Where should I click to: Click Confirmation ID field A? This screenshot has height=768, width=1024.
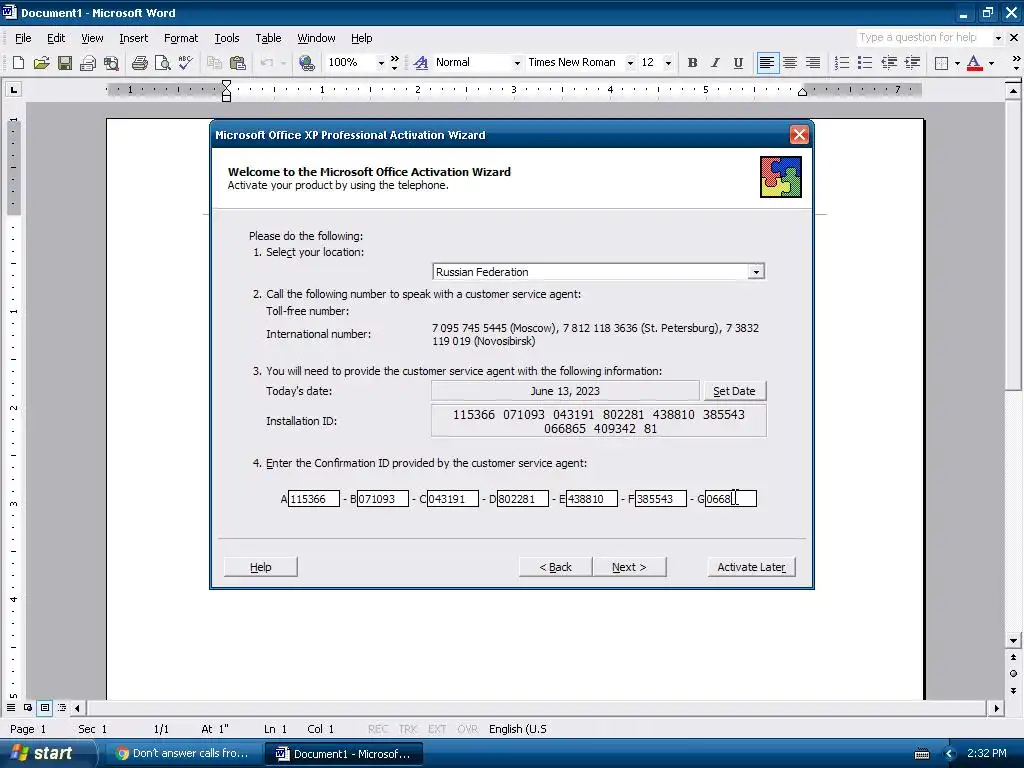coord(313,499)
